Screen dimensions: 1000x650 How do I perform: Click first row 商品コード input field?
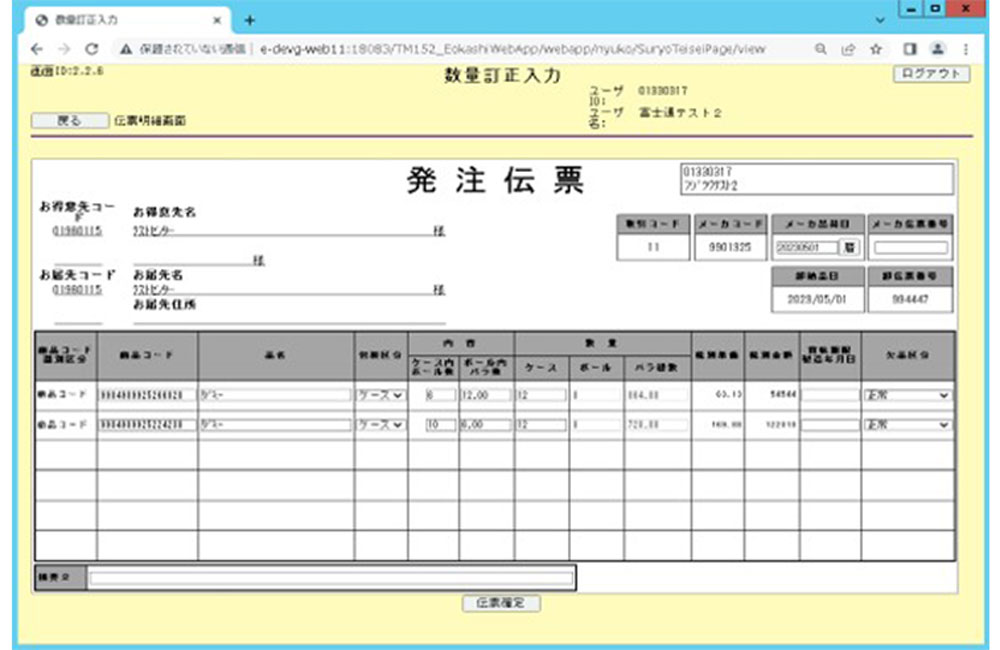point(147,395)
